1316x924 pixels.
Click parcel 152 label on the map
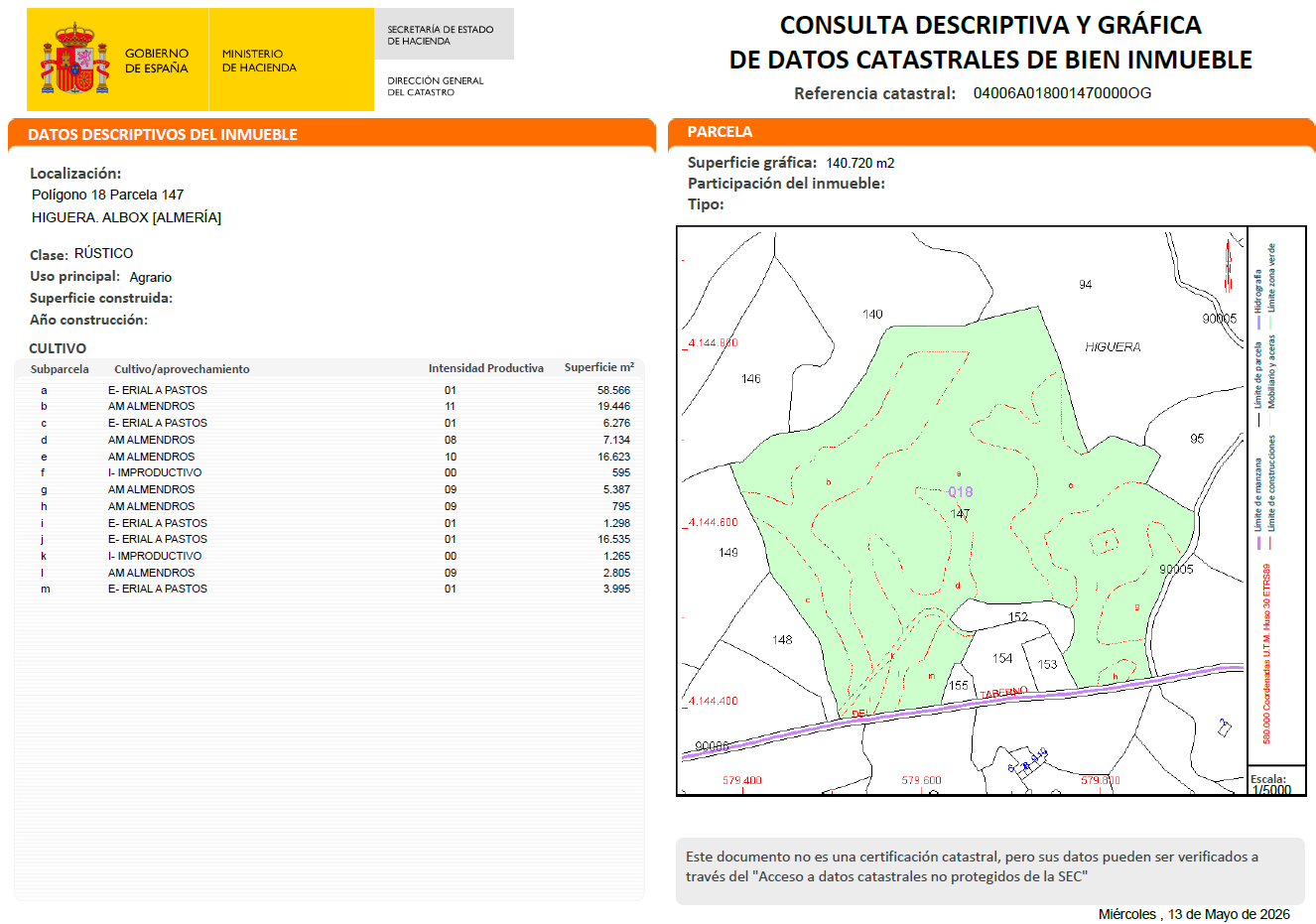[1018, 616]
